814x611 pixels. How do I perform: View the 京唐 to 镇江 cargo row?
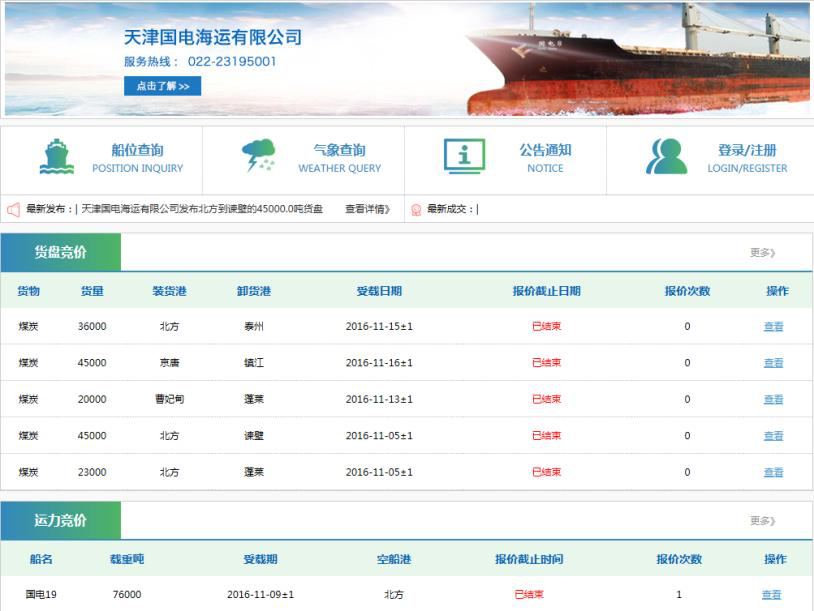(x=773, y=363)
